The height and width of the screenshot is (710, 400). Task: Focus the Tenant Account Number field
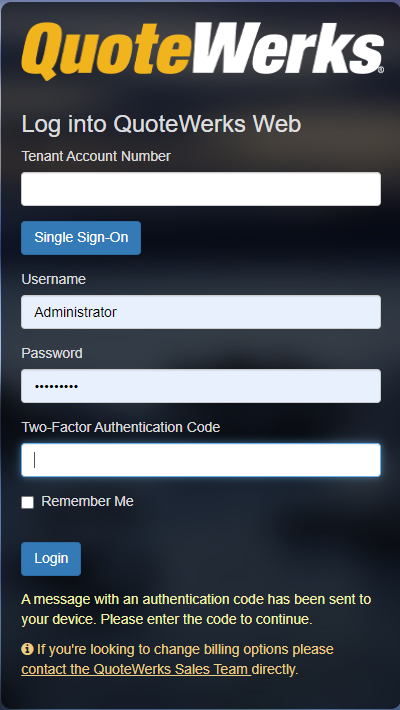(201, 189)
